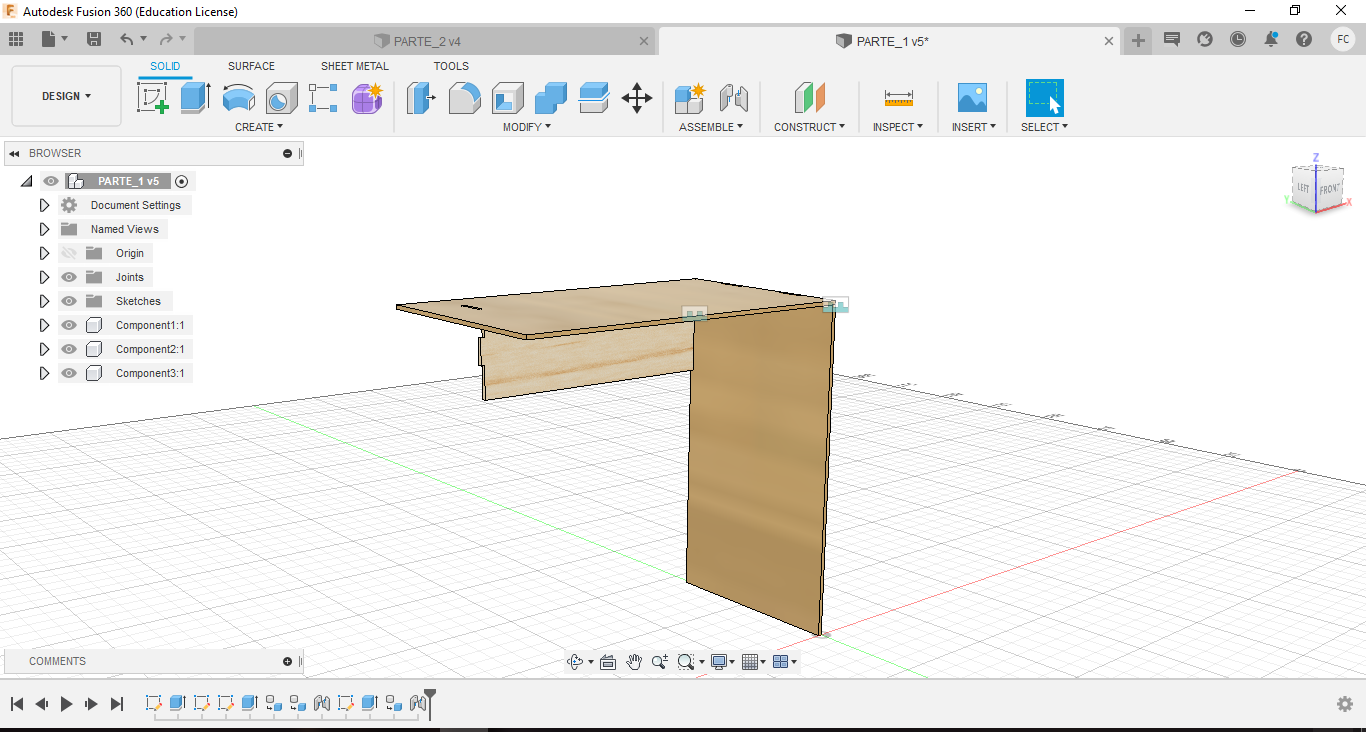Toggle visibility of the Sketches folder
1366x732 pixels.
69,301
